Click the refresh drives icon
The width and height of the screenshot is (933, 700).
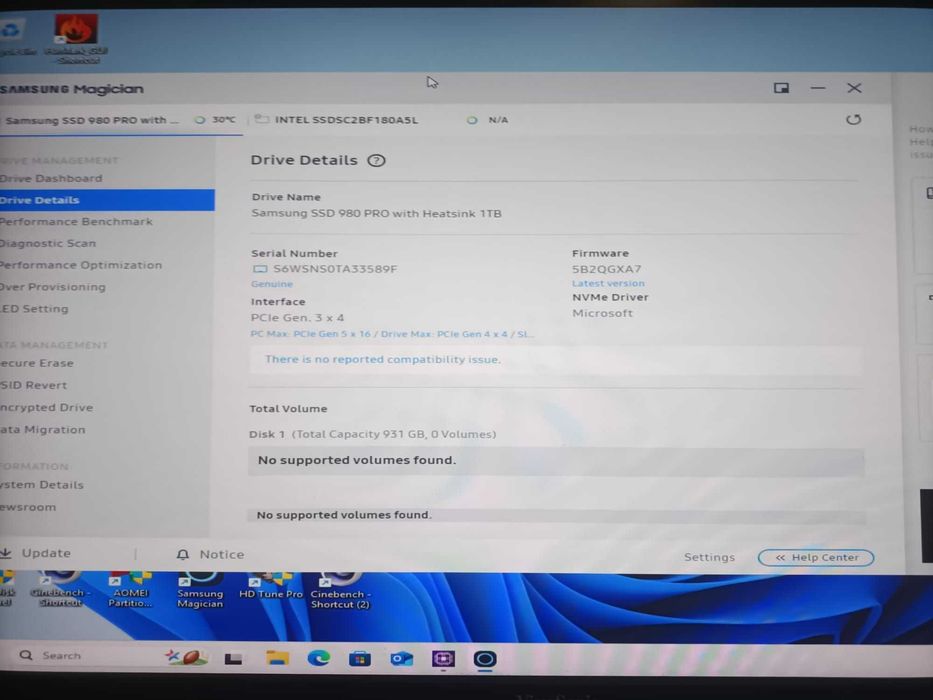pos(853,120)
